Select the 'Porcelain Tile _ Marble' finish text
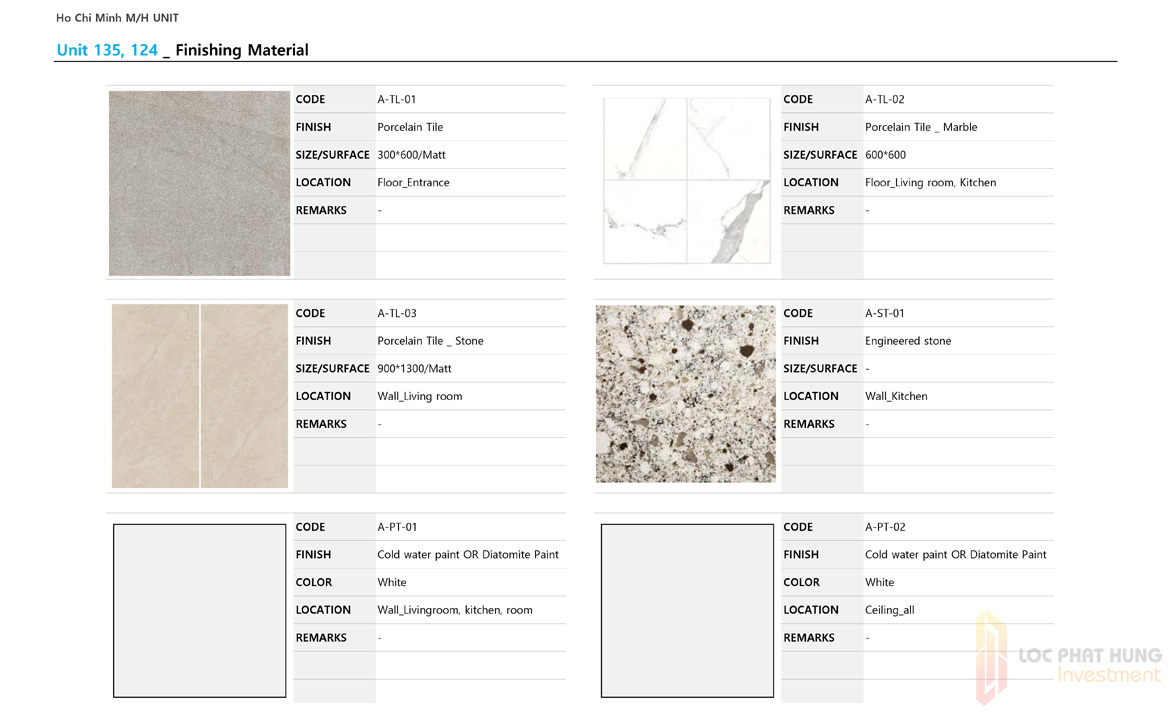 pyautogui.click(x=920, y=127)
